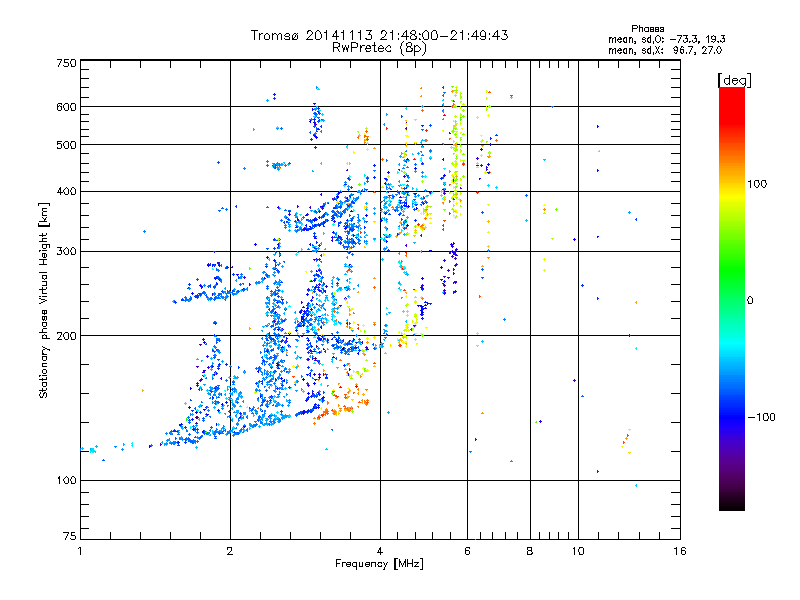Click the y-axis '600' tick label
800x600 pixels.
pos(66,107)
